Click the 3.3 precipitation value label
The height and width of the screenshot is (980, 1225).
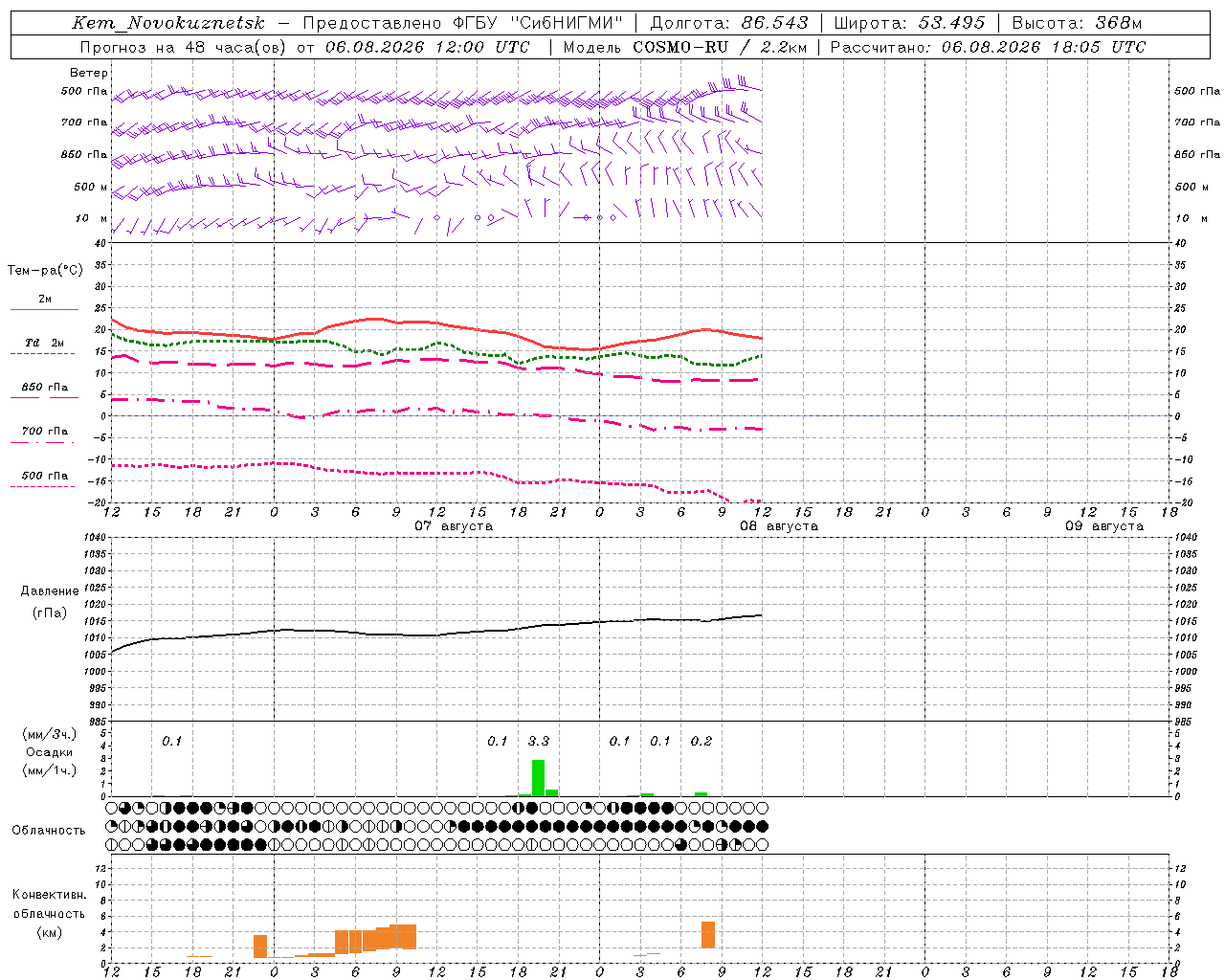point(539,741)
